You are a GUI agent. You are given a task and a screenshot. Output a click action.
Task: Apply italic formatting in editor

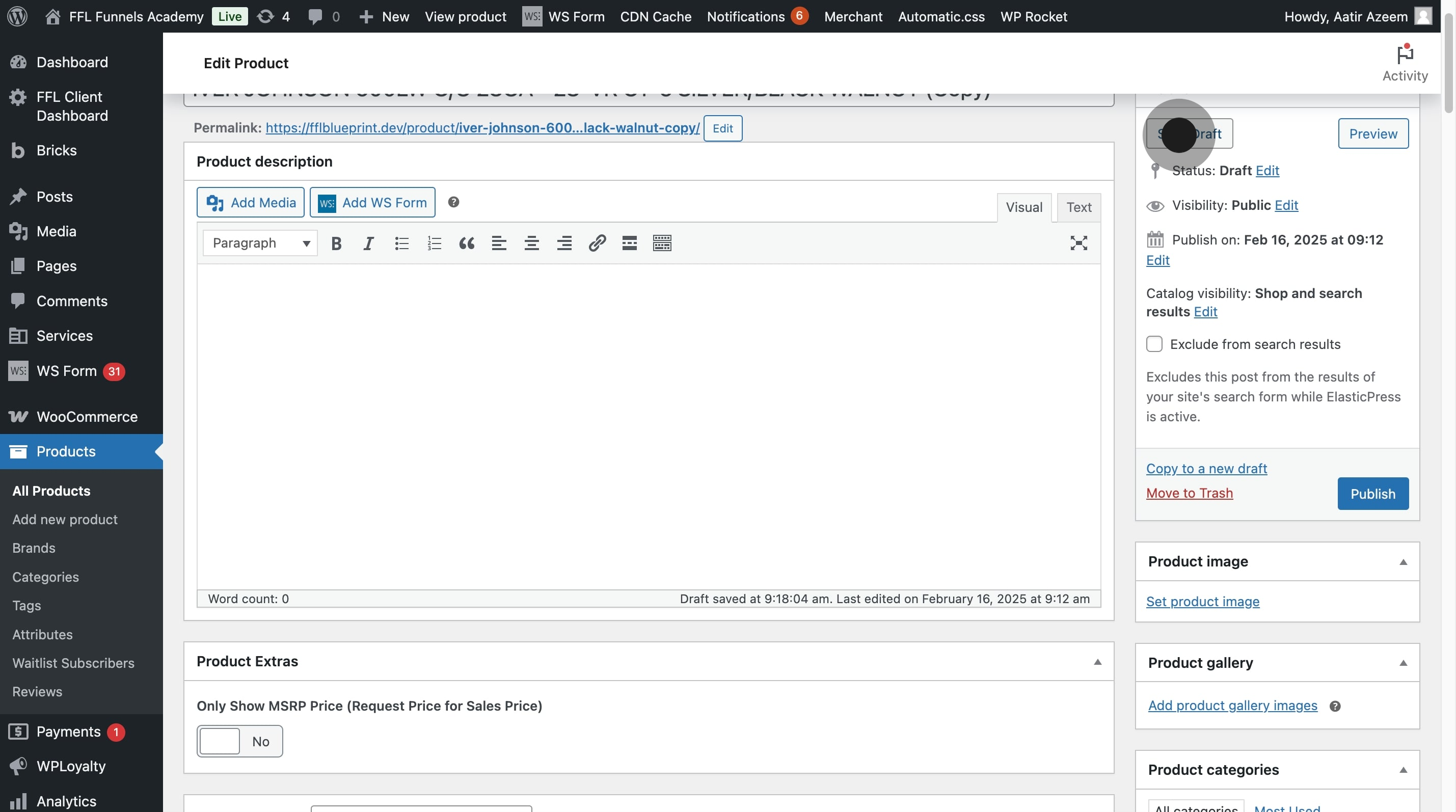368,243
